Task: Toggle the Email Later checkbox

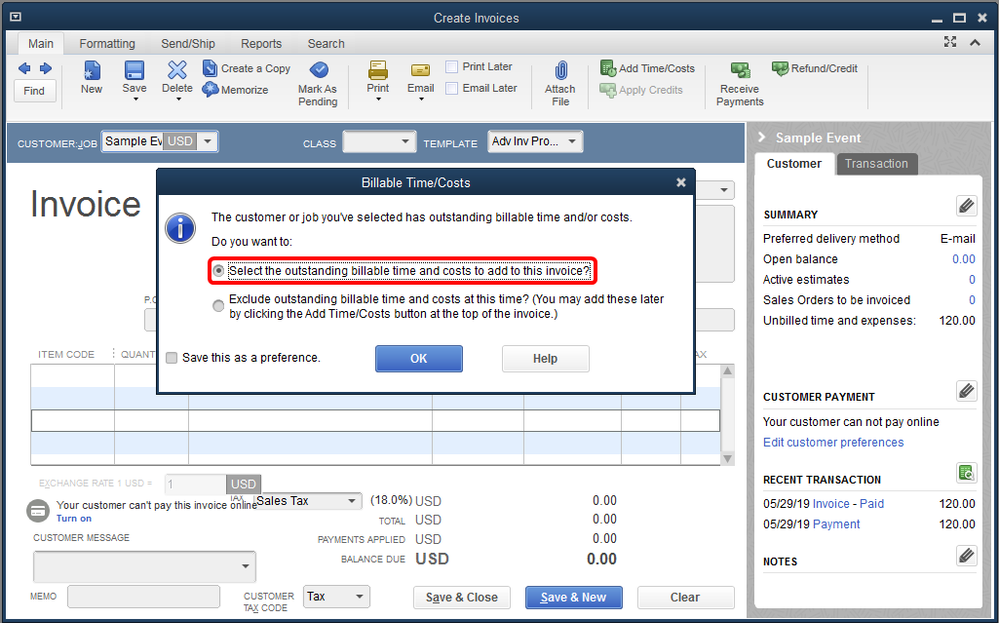Action: click(x=452, y=89)
